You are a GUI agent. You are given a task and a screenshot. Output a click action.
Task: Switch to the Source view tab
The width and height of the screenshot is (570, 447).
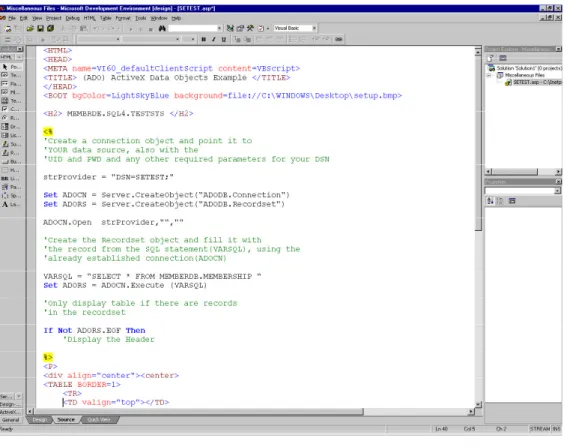click(66, 420)
